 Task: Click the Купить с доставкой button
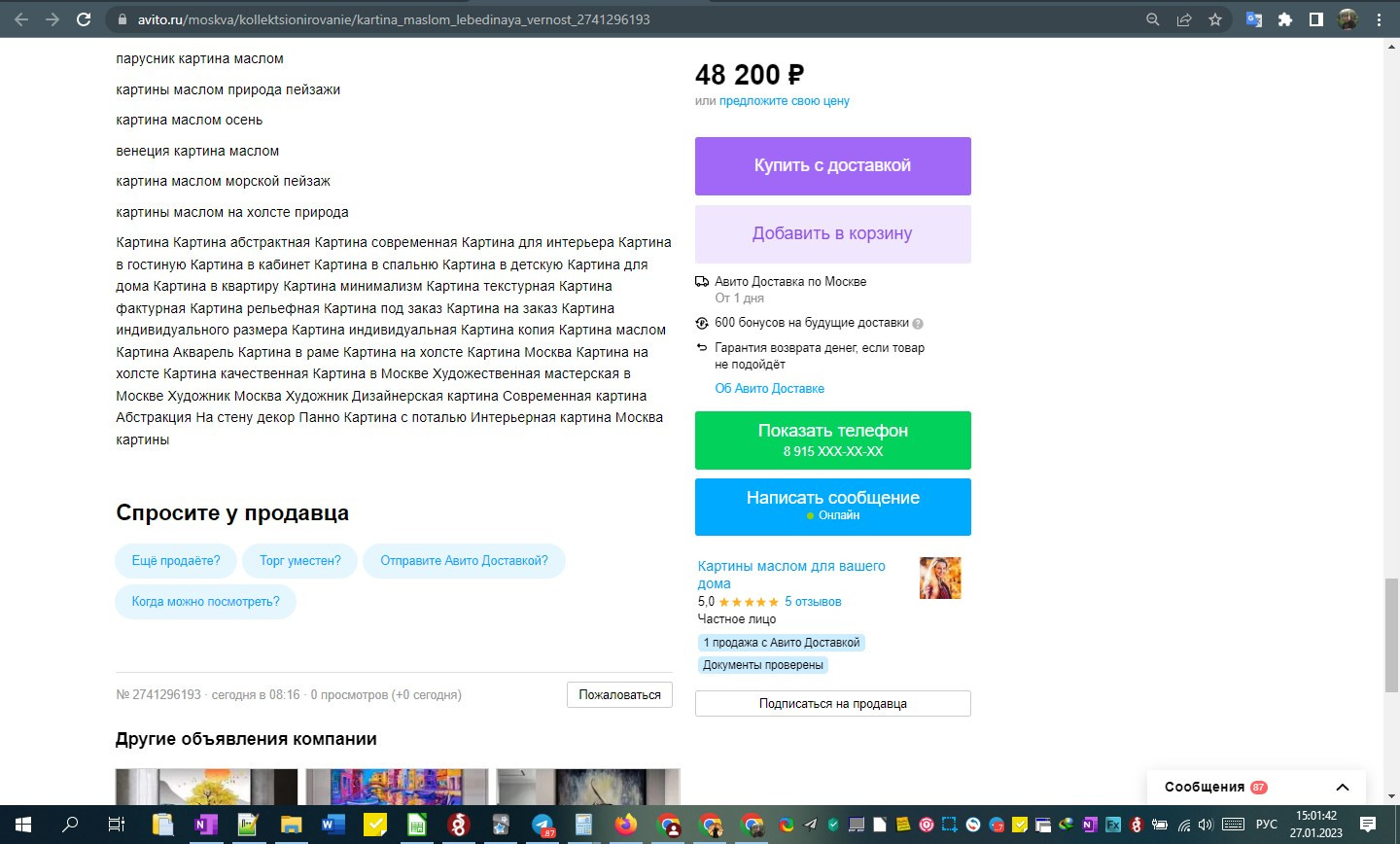833,166
